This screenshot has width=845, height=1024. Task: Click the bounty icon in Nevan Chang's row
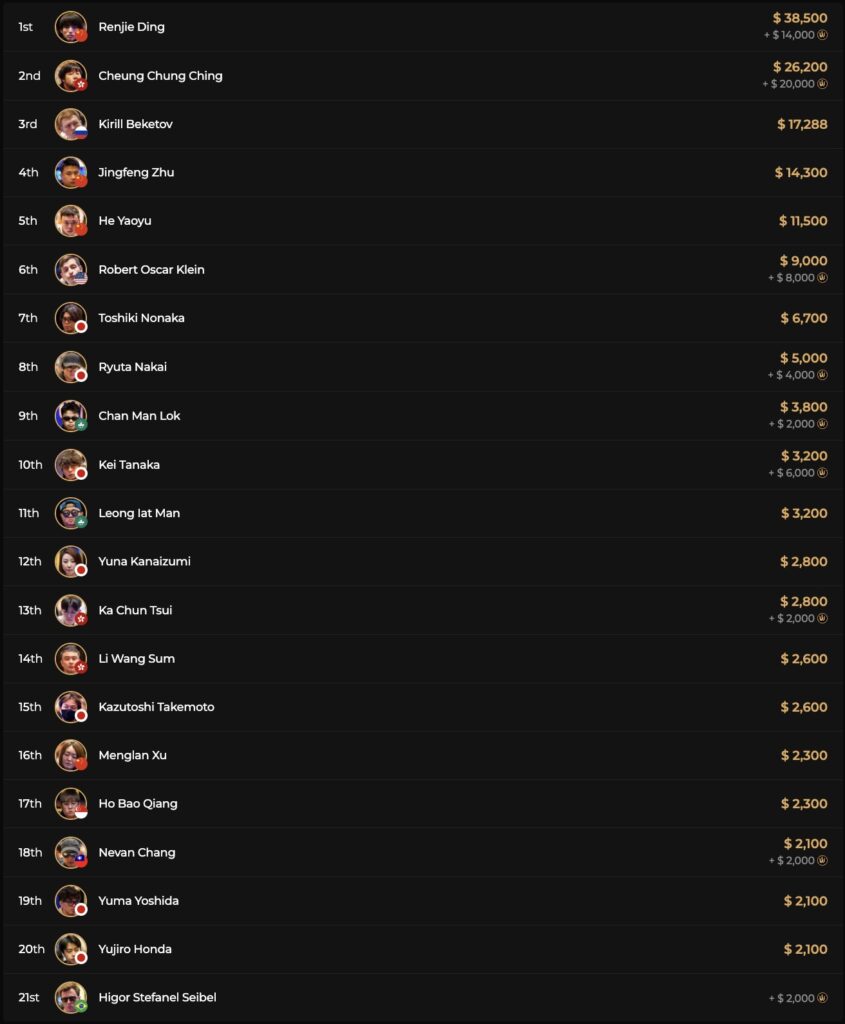(x=822, y=861)
